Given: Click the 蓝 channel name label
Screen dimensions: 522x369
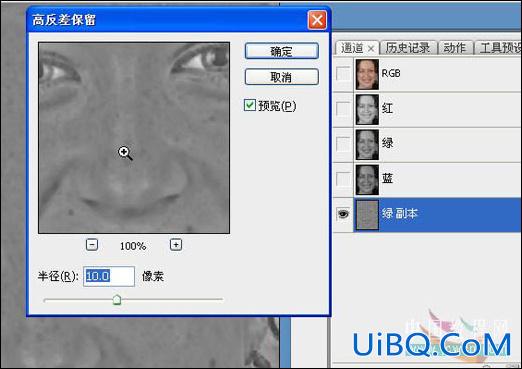Looking at the screenshot, I should point(387,178).
